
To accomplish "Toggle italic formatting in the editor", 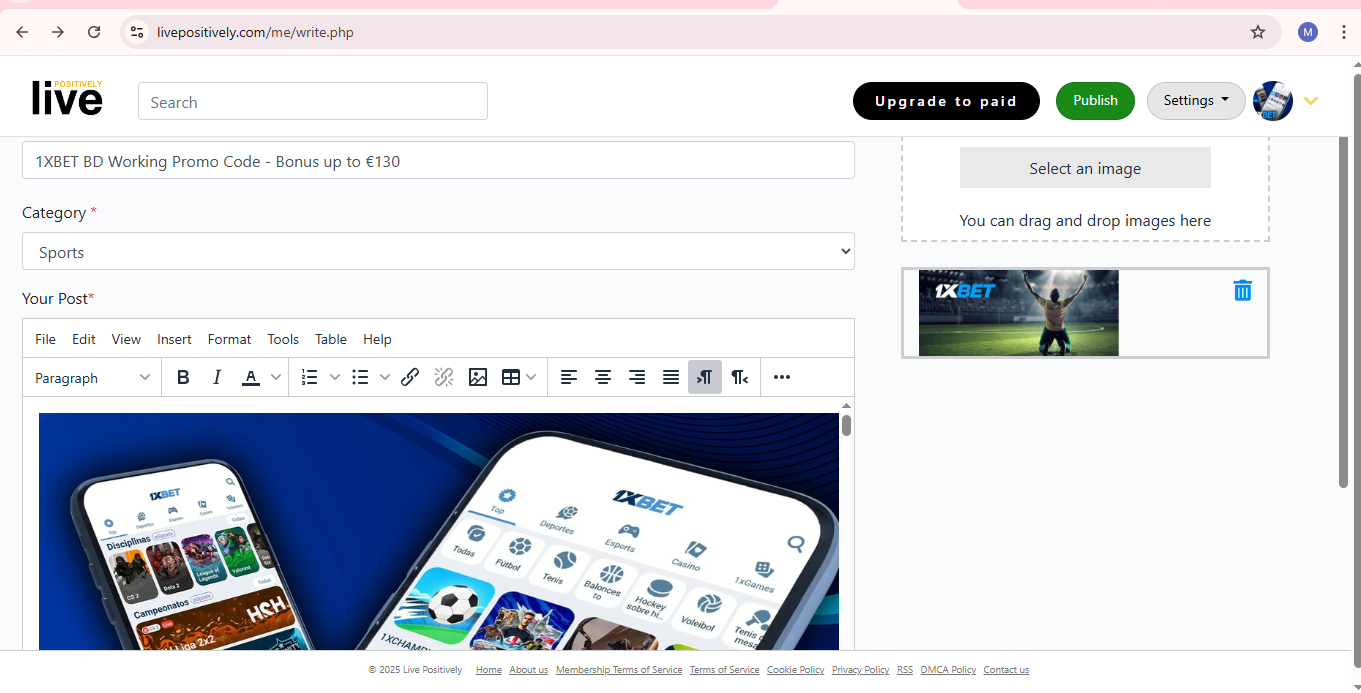I will (x=217, y=377).
